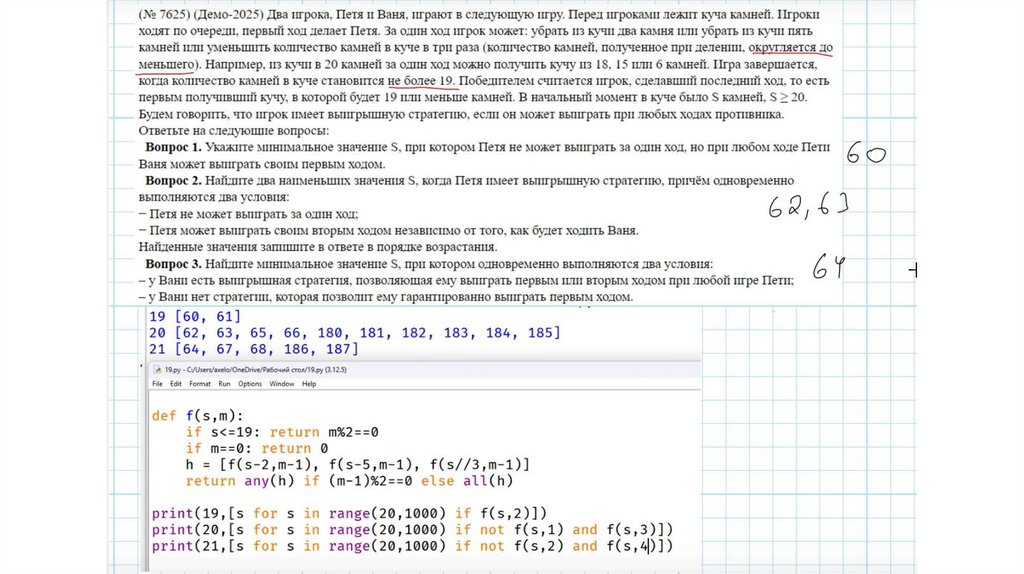Screen dimensions: 1024x574
Task: Click the text 'Ответьте на следующие вопросы:'
Action: click(x=234, y=131)
